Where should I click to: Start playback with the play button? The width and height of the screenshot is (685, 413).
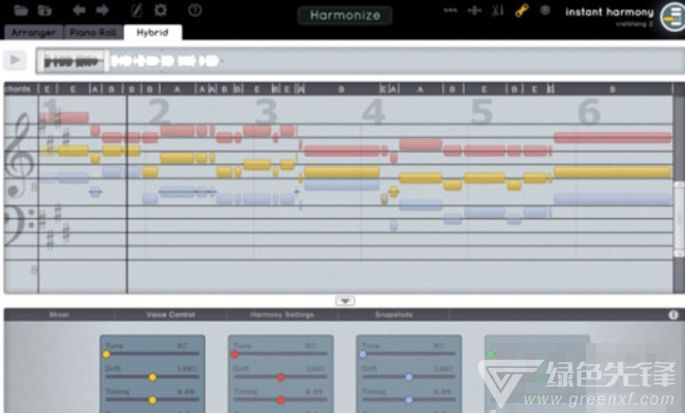(x=15, y=60)
